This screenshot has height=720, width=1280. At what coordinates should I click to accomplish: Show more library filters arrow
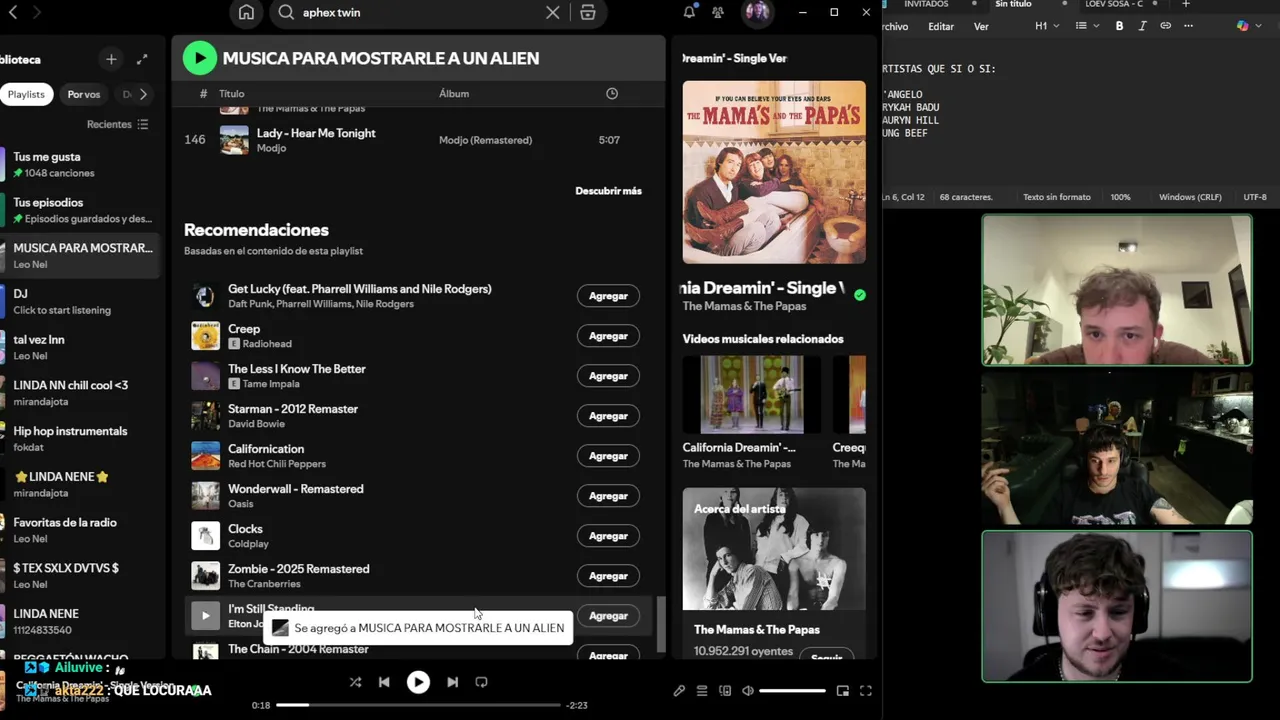143,94
